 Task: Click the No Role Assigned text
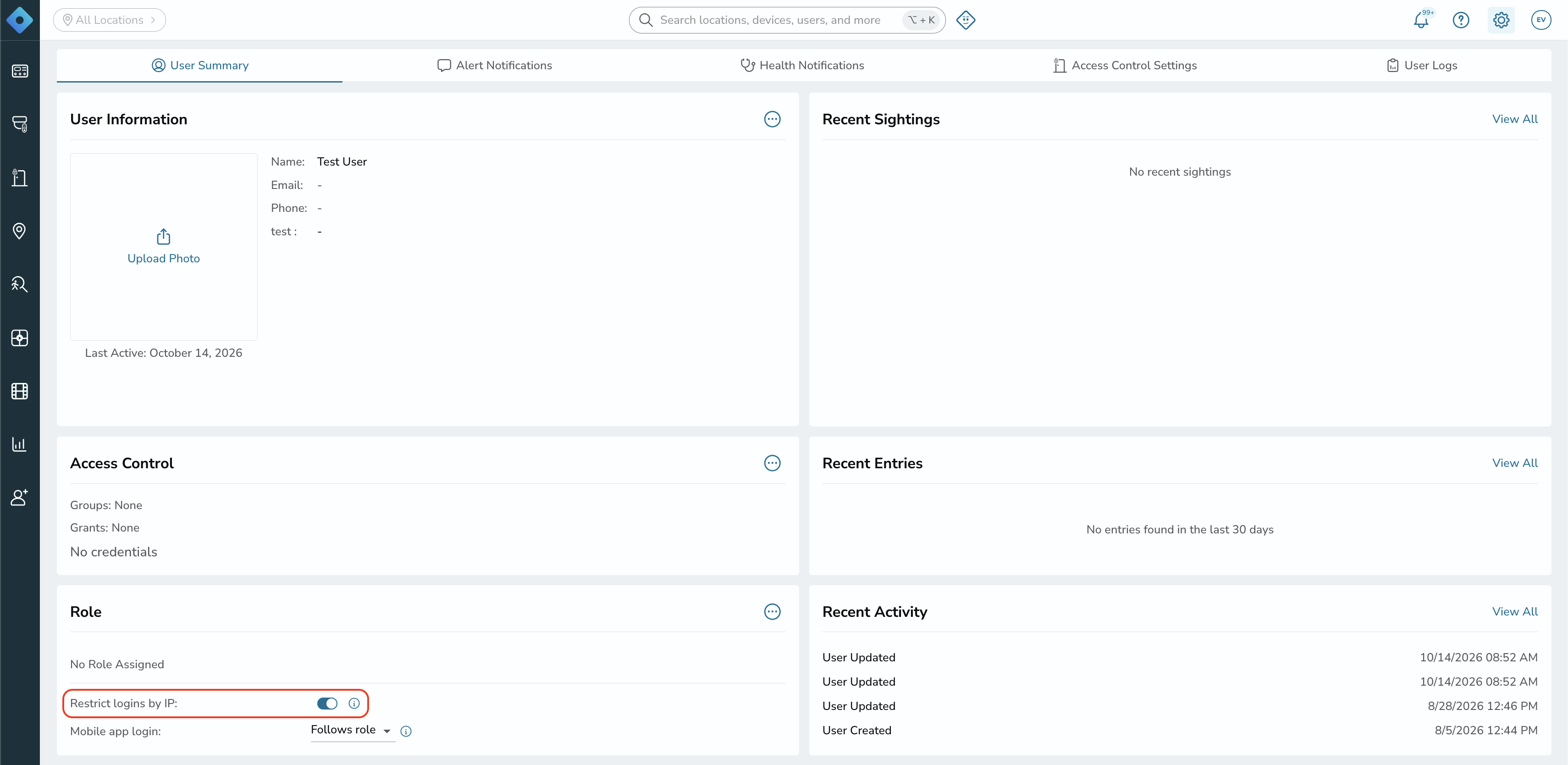click(117, 665)
